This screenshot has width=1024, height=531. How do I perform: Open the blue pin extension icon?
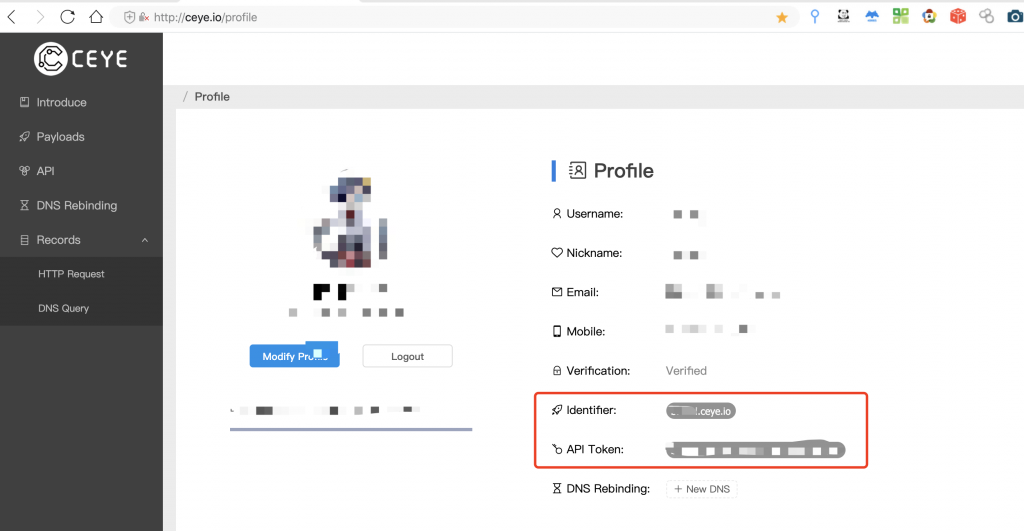point(814,16)
